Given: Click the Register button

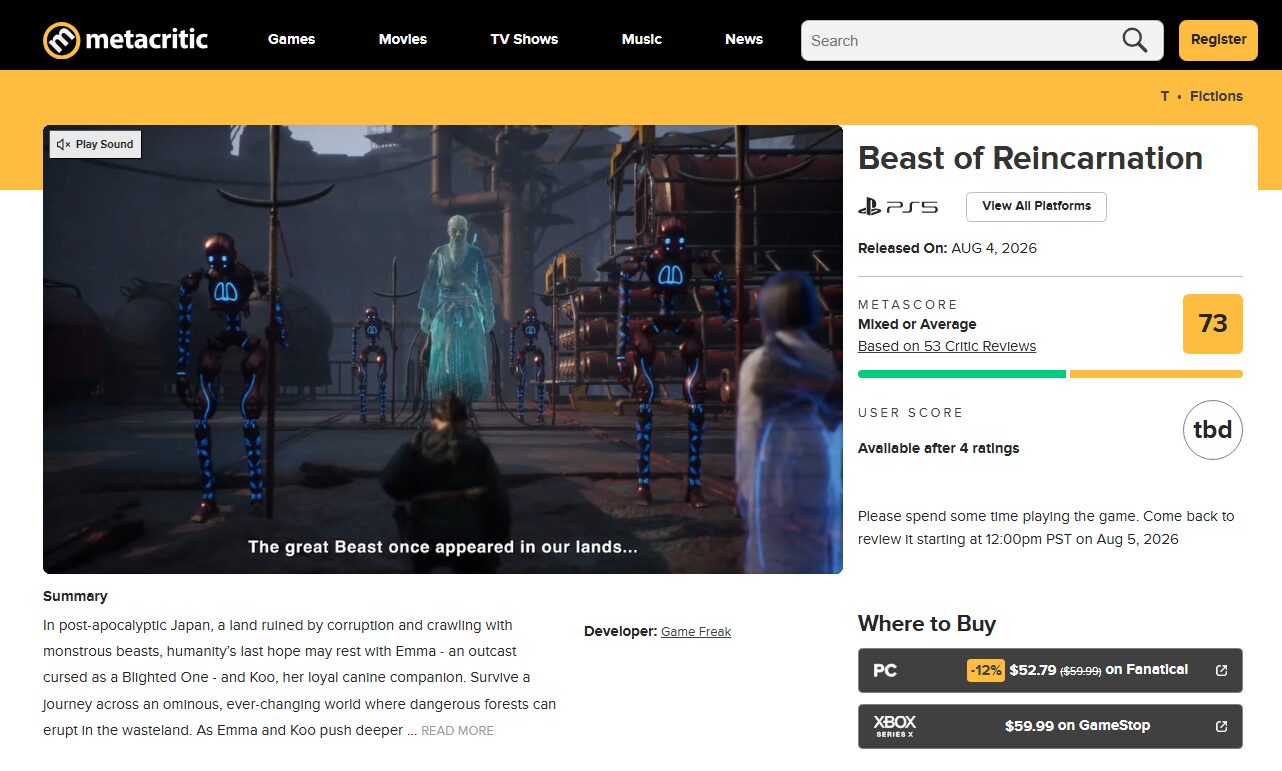Looking at the screenshot, I should click(x=1218, y=40).
